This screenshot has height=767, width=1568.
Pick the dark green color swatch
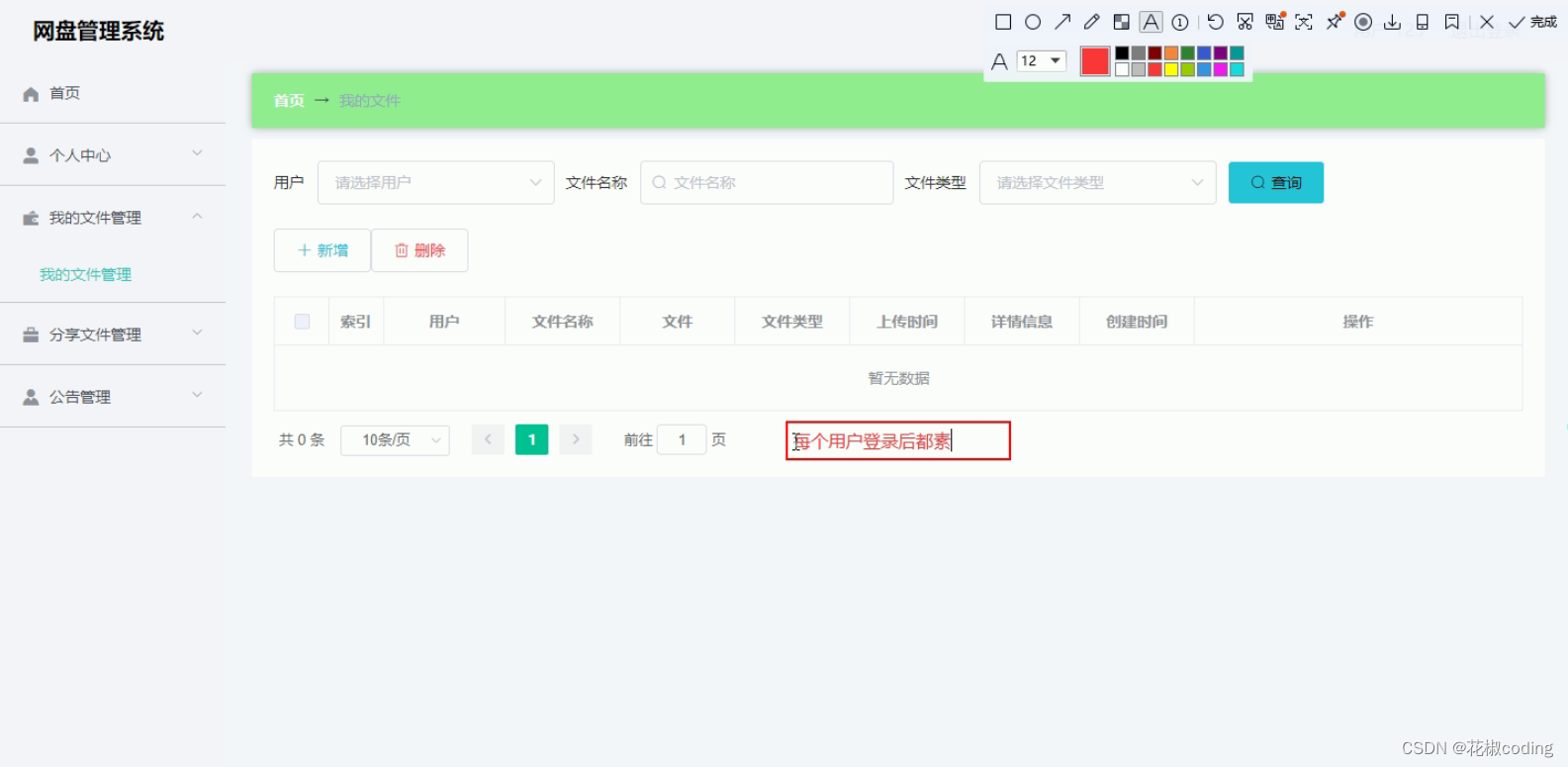coord(1188,53)
